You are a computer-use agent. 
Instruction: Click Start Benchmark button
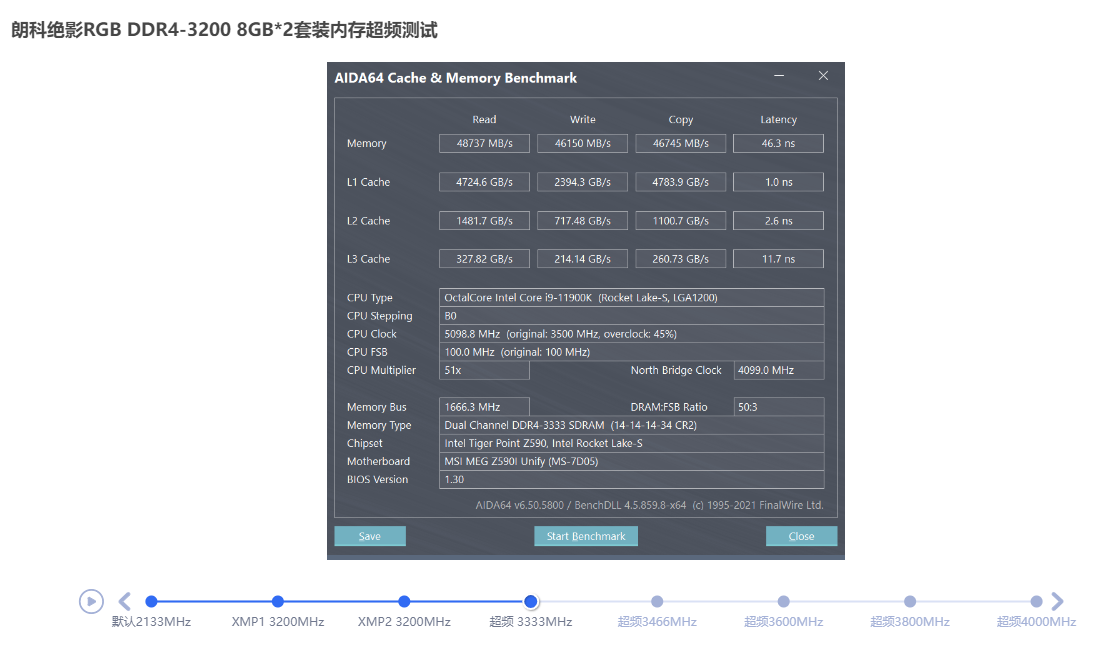(x=586, y=536)
